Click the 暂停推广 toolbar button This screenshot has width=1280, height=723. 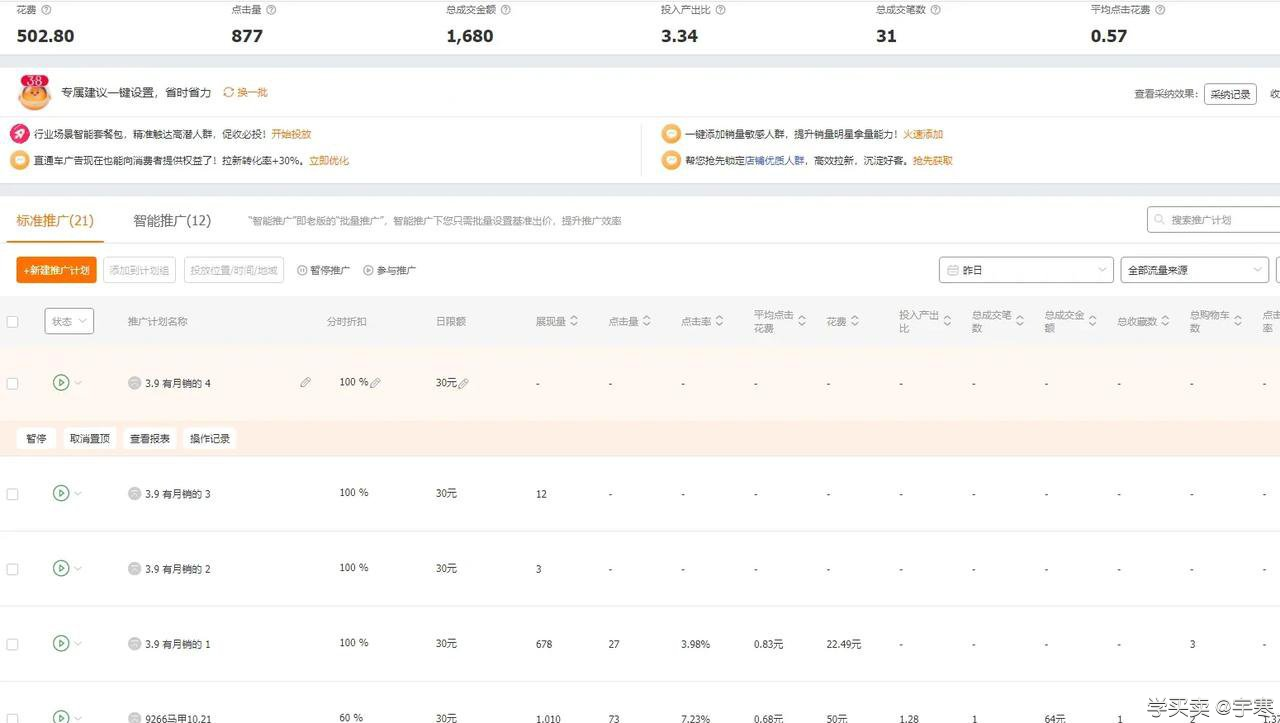click(x=324, y=270)
